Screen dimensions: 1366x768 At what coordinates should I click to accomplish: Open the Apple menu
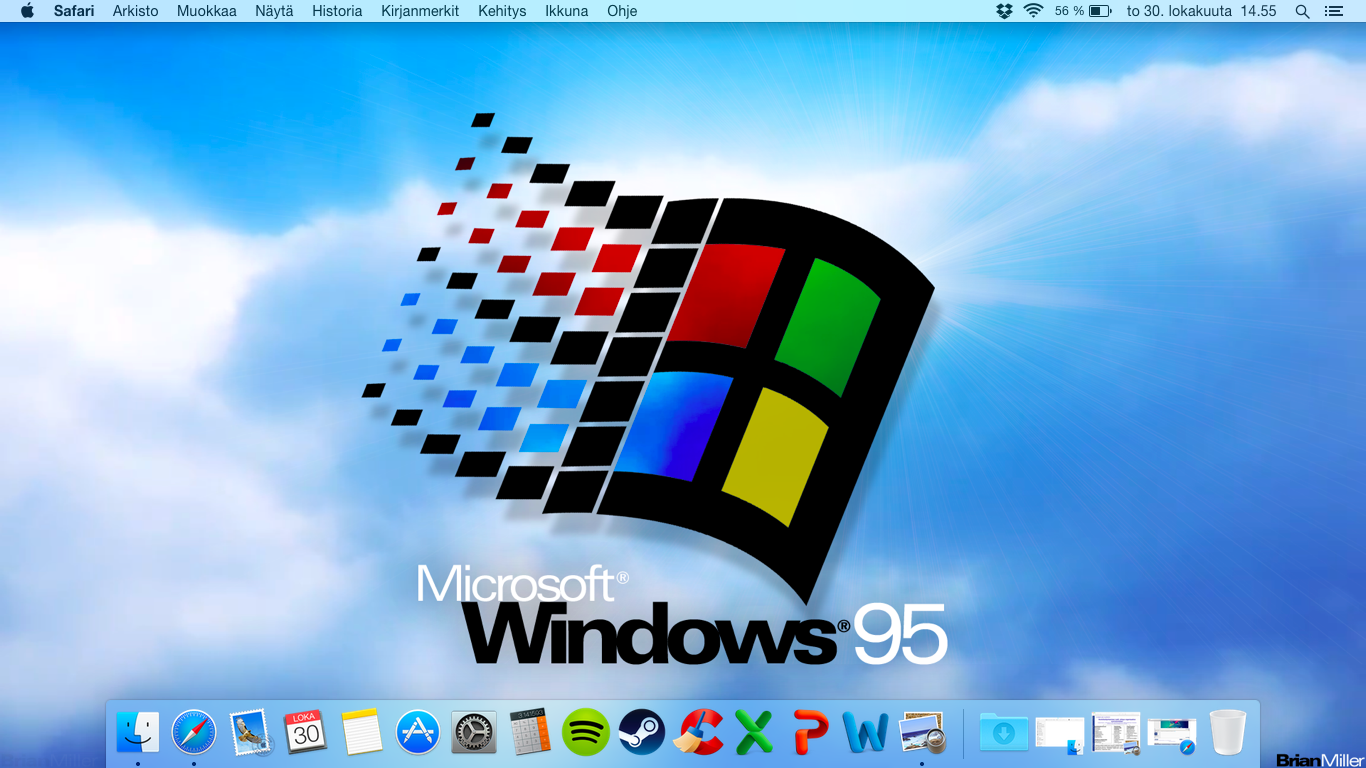coord(27,11)
